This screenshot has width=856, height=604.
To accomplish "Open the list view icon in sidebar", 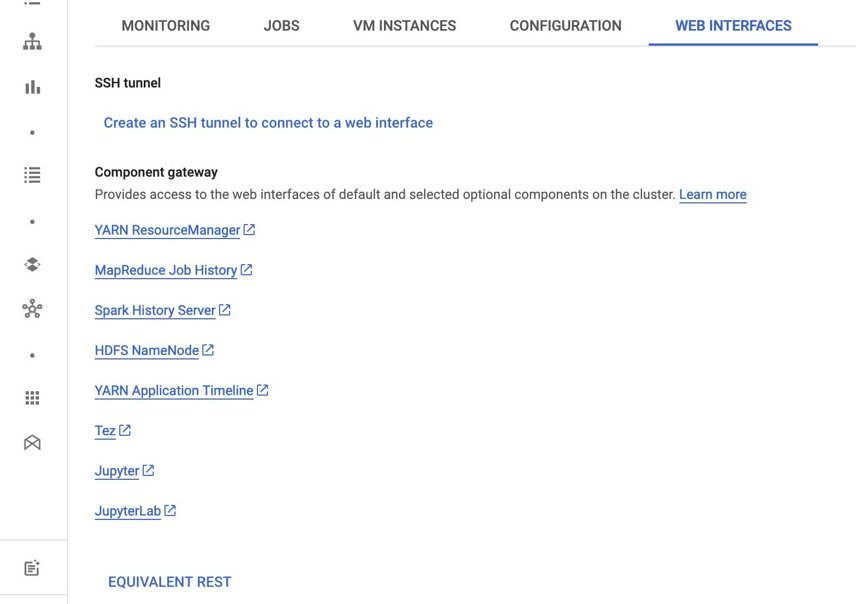I will tap(32, 175).
